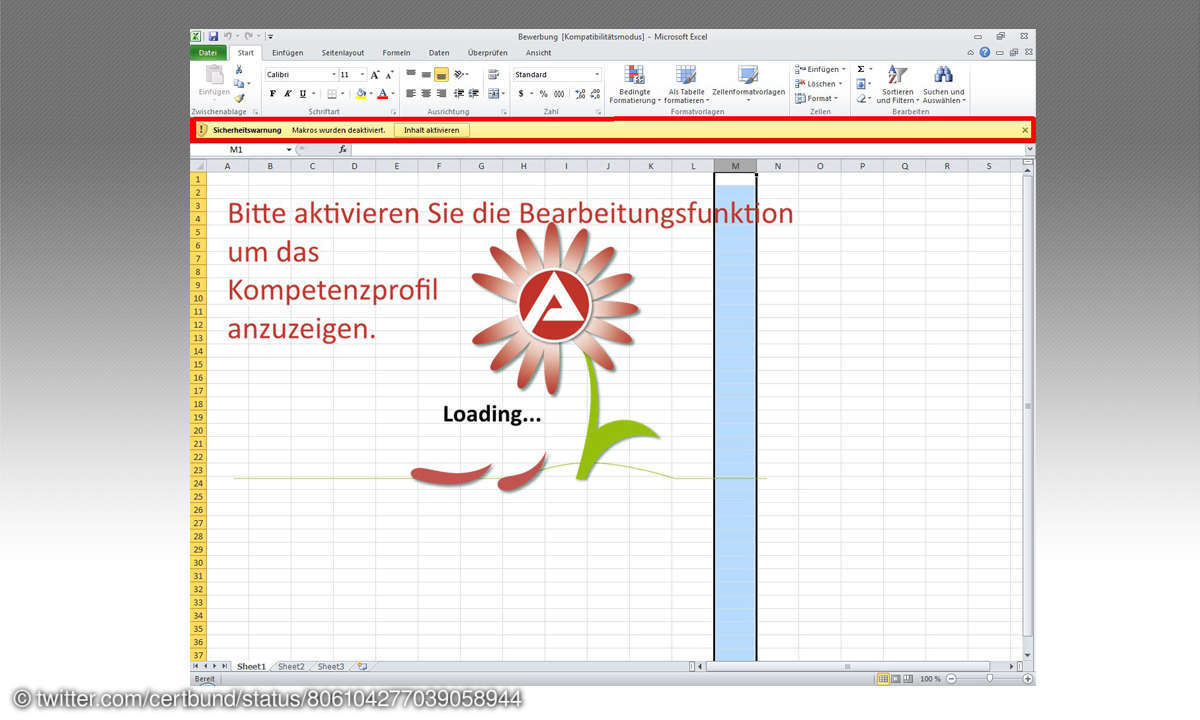Click the currency $ format icon

pos(520,94)
